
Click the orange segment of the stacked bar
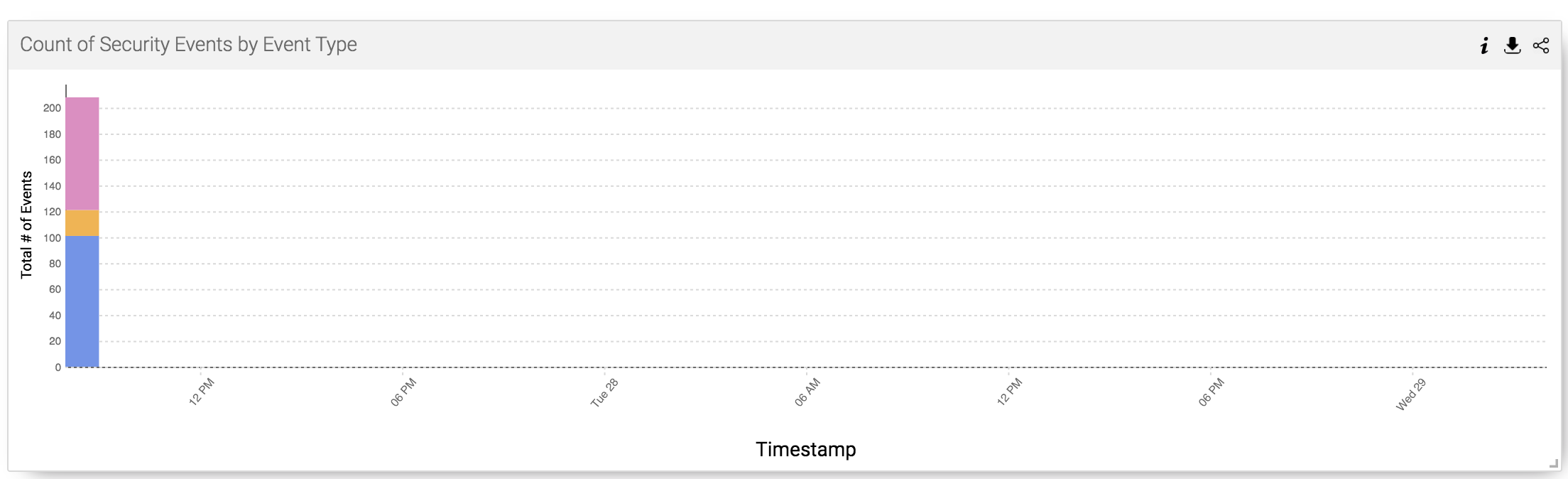(81, 222)
